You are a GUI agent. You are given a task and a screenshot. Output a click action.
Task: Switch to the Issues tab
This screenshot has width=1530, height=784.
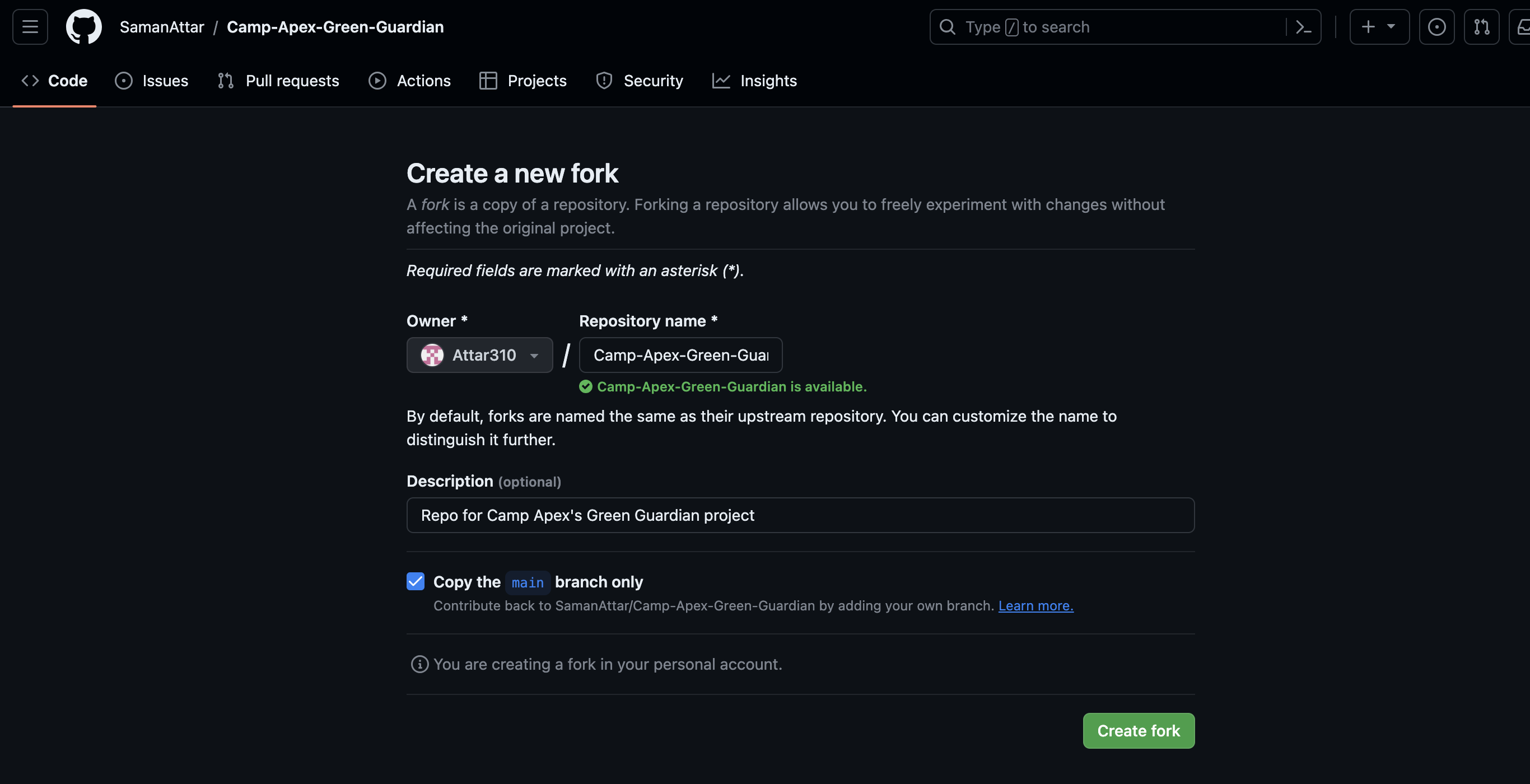pos(151,81)
